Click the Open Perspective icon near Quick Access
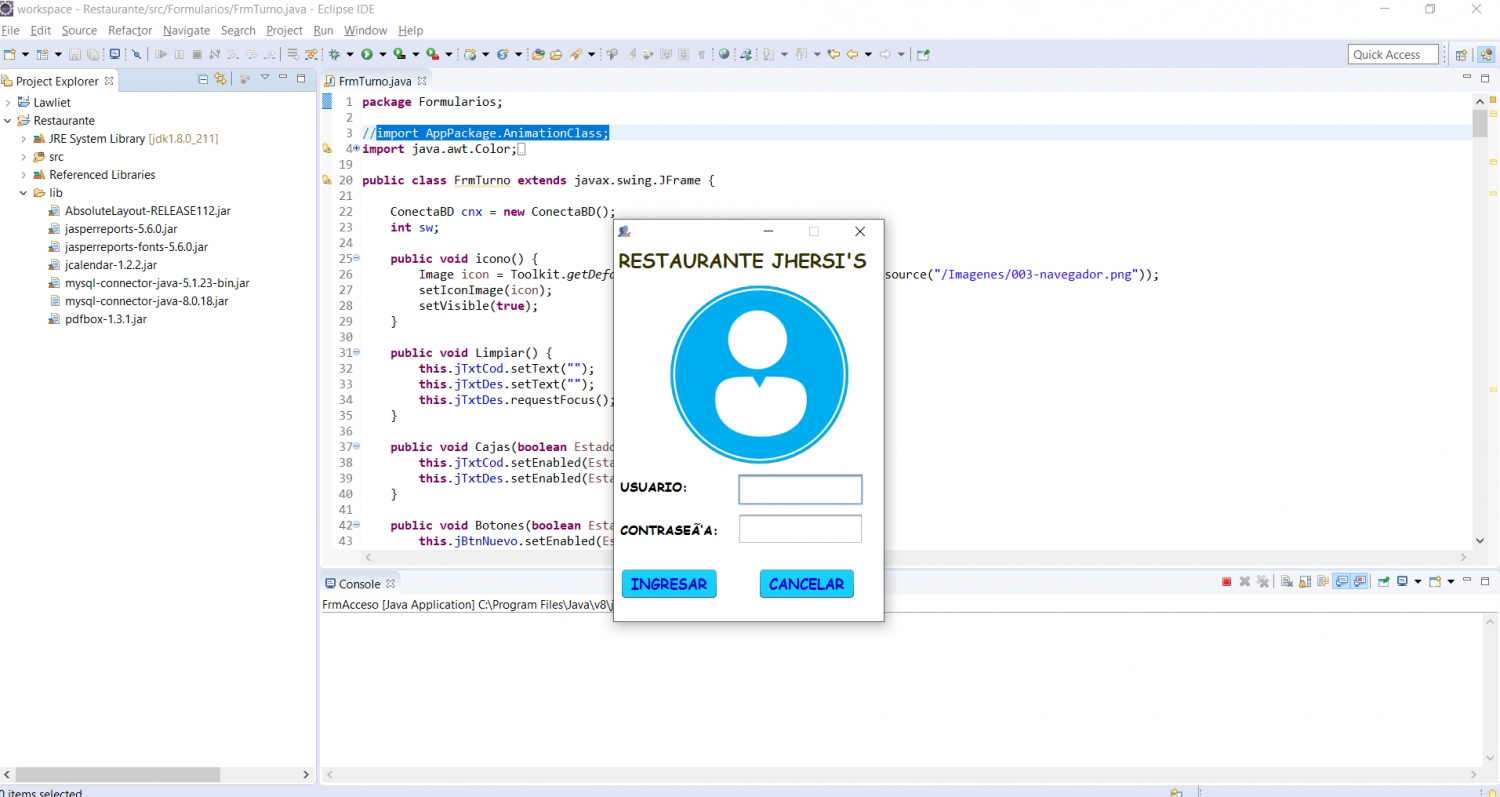Image resolution: width=1500 pixels, height=797 pixels. [x=1461, y=55]
